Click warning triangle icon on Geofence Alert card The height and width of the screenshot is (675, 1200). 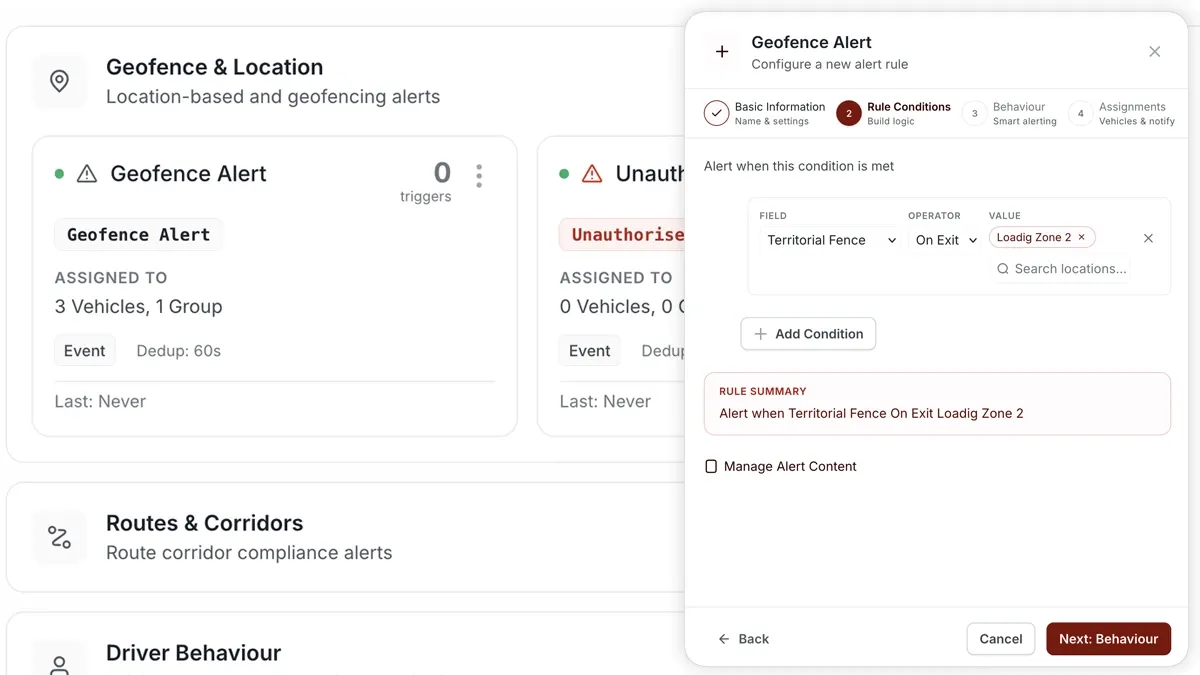click(x=87, y=174)
